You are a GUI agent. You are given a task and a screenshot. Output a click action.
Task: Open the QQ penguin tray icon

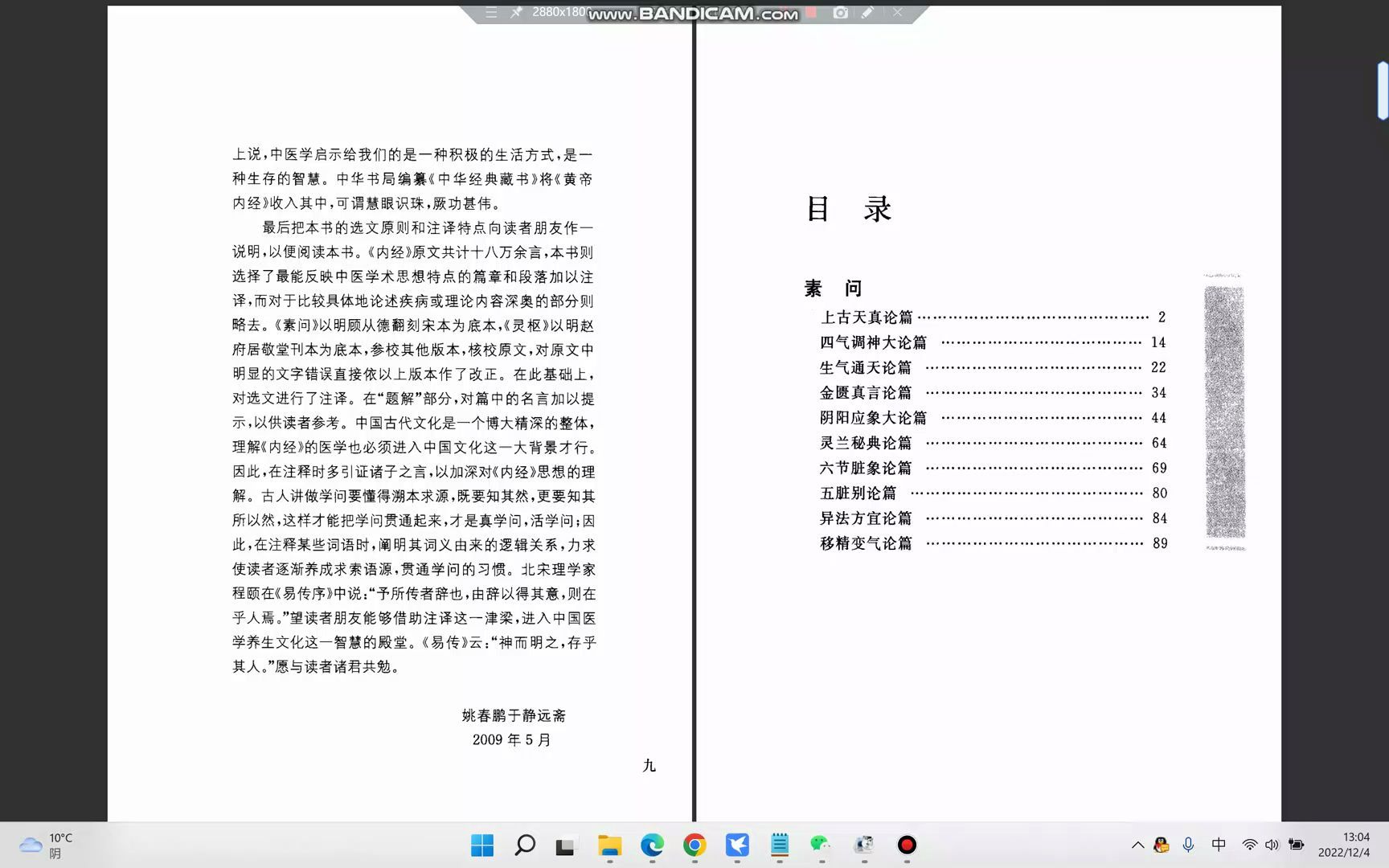click(1162, 845)
